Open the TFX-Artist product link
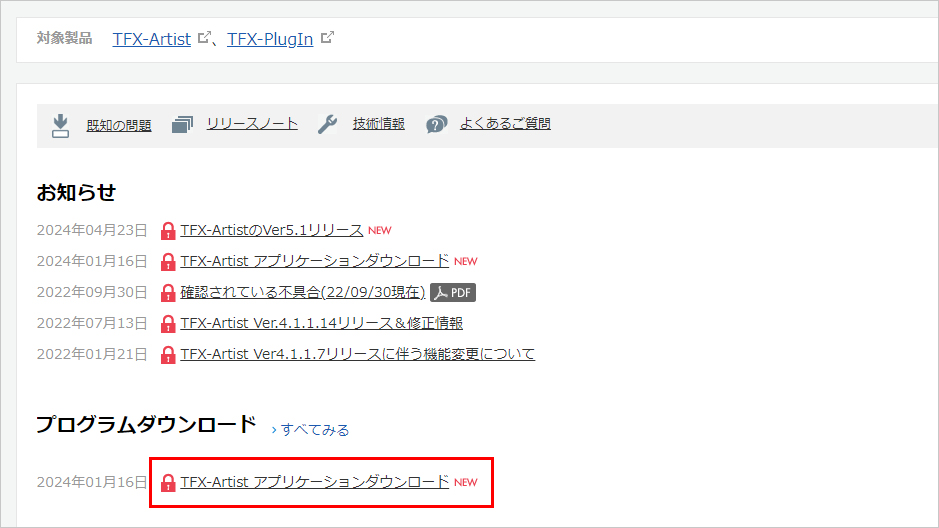Image resolution: width=939 pixels, height=528 pixels. (x=152, y=39)
